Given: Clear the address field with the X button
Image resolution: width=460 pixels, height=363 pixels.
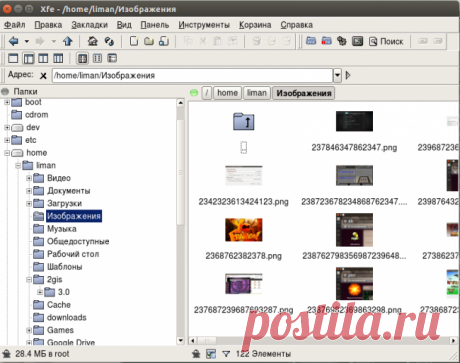Looking at the screenshot, I should (43, 76).
